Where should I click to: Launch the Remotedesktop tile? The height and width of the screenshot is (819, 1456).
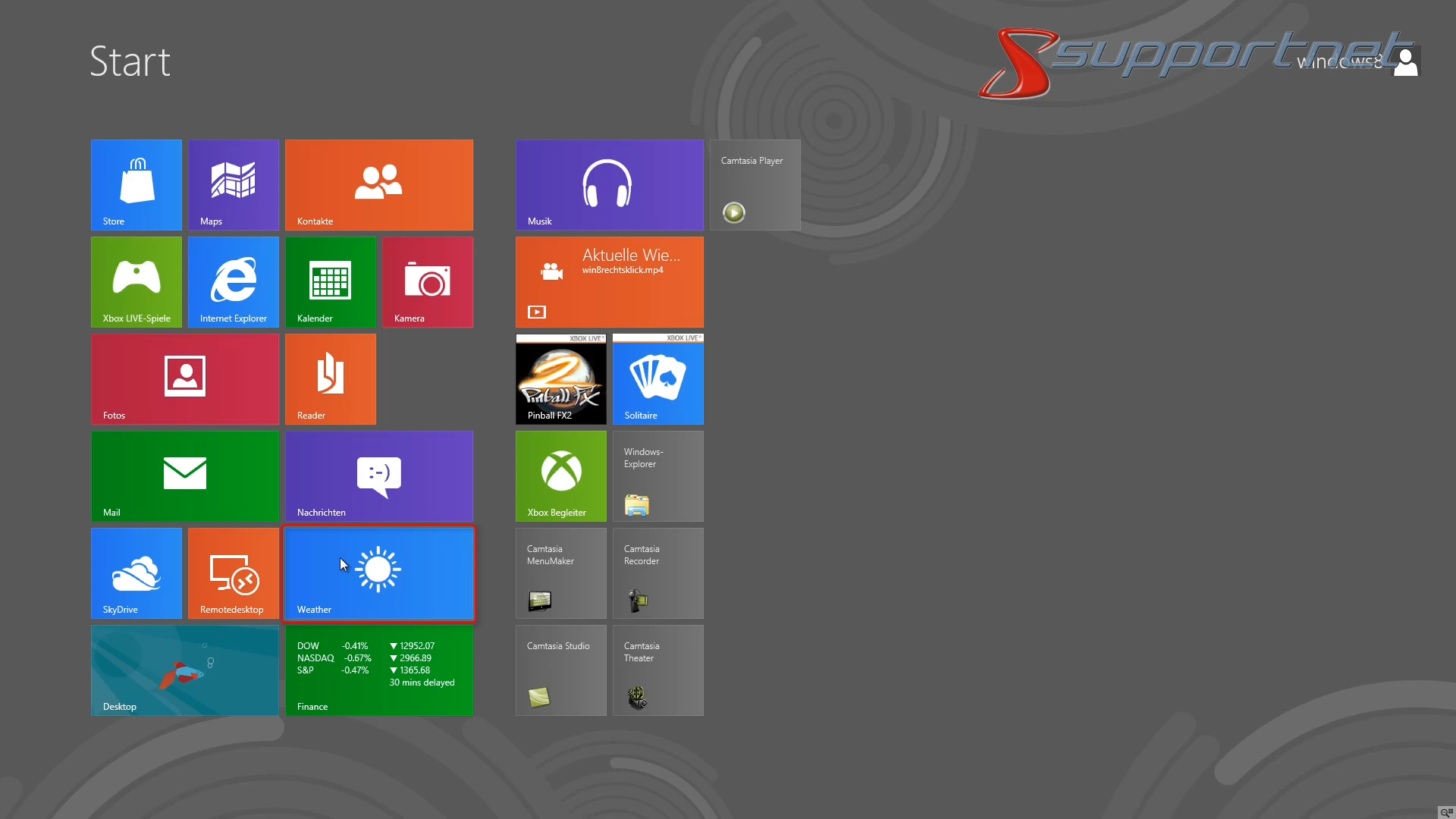pos(234,573)
